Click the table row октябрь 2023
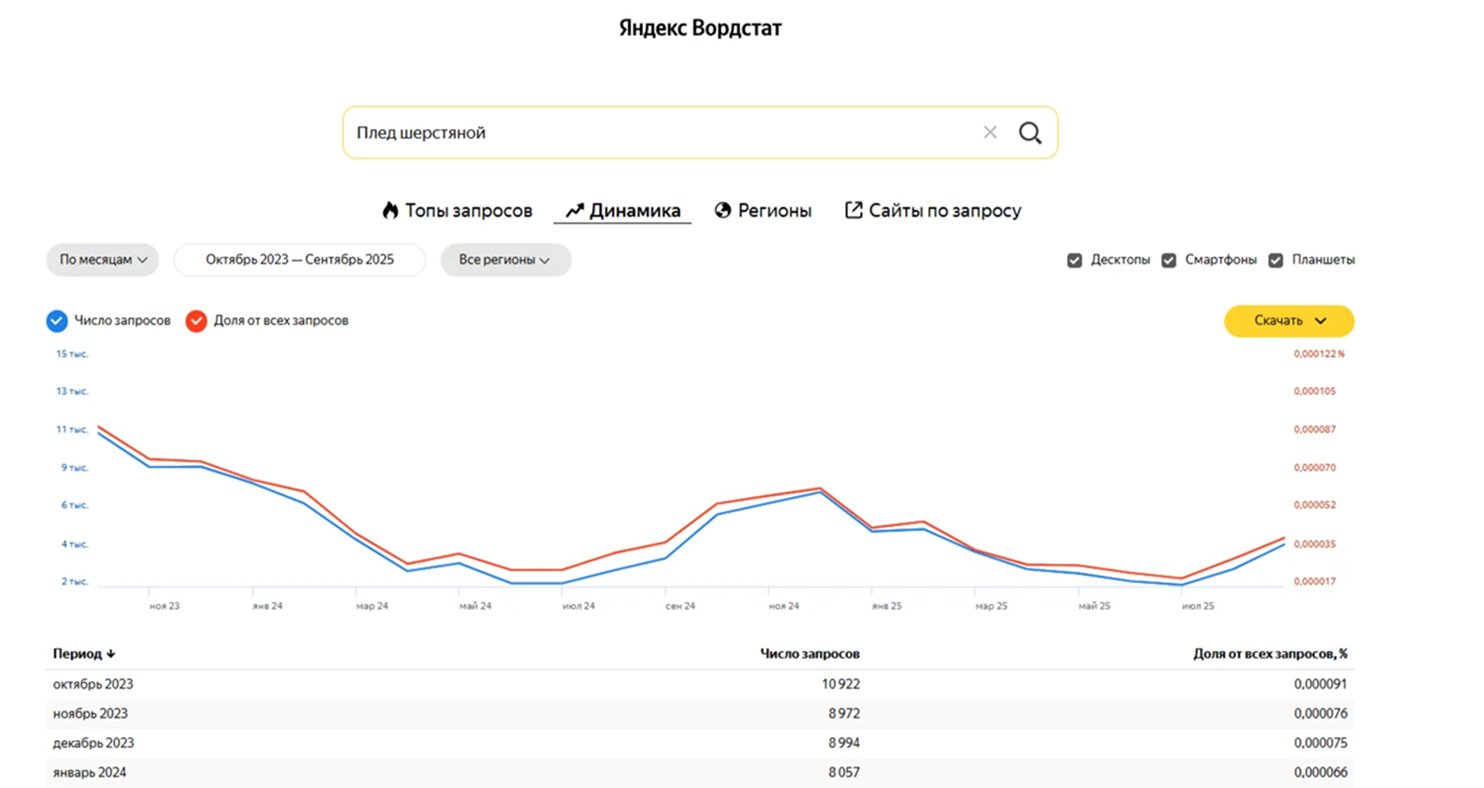Screen dimensions: 1484x788 point(700,684)
